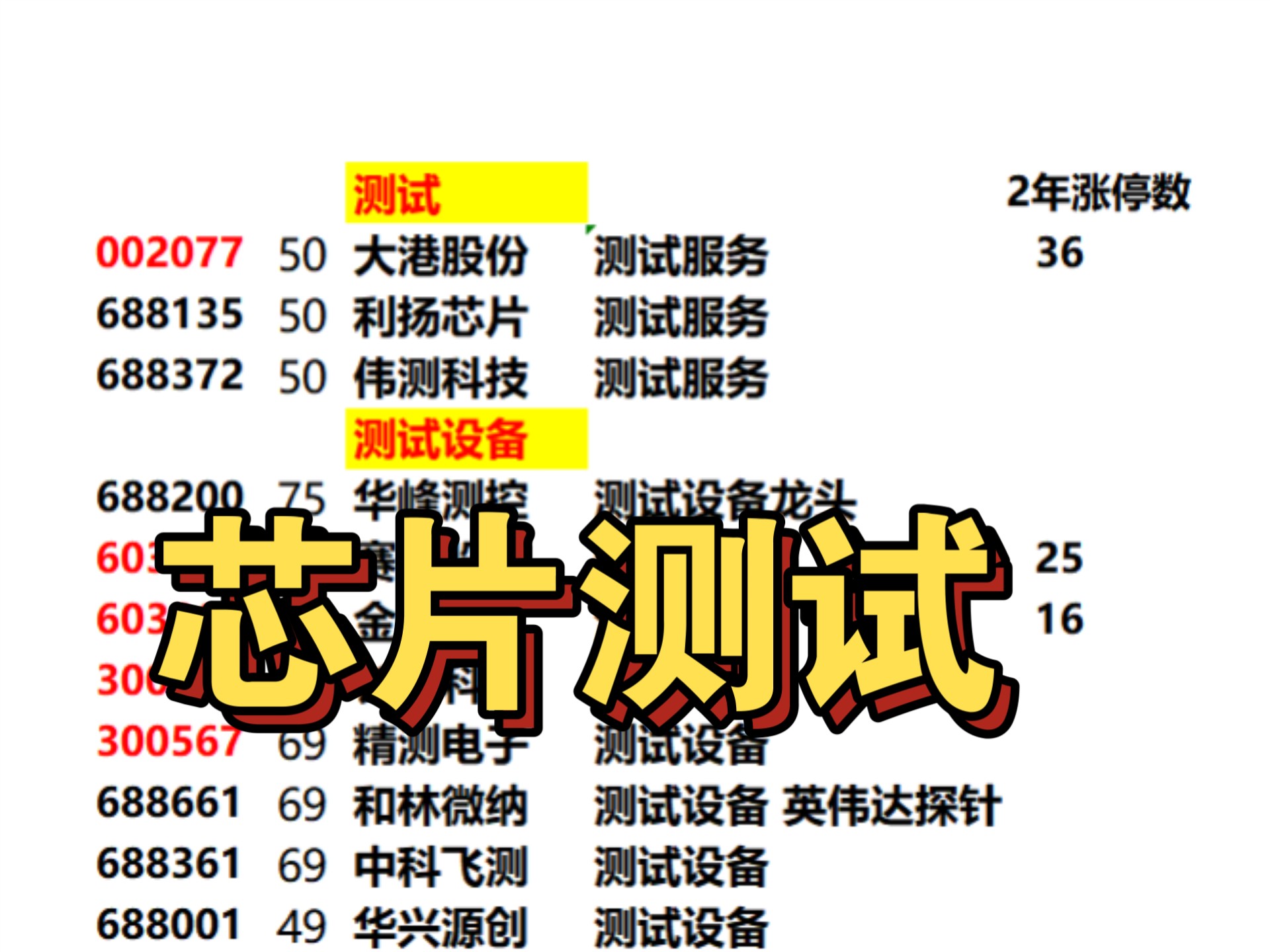Click the 69 value beside 688661
The width and height of the screenshot is (1270, 952).
point(302,805)
